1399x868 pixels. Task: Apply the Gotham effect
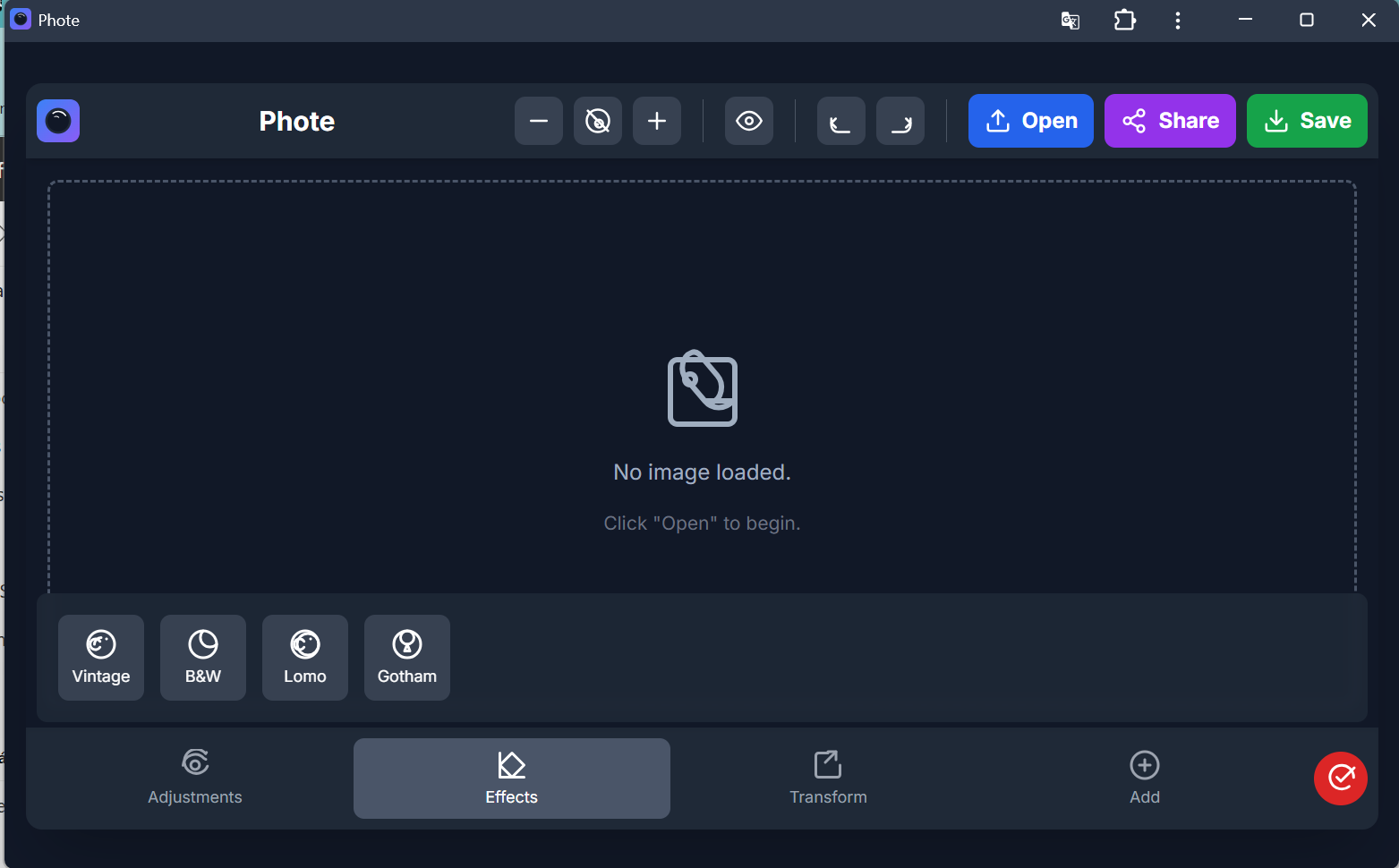pyautogui.click(x=407, y=658)
